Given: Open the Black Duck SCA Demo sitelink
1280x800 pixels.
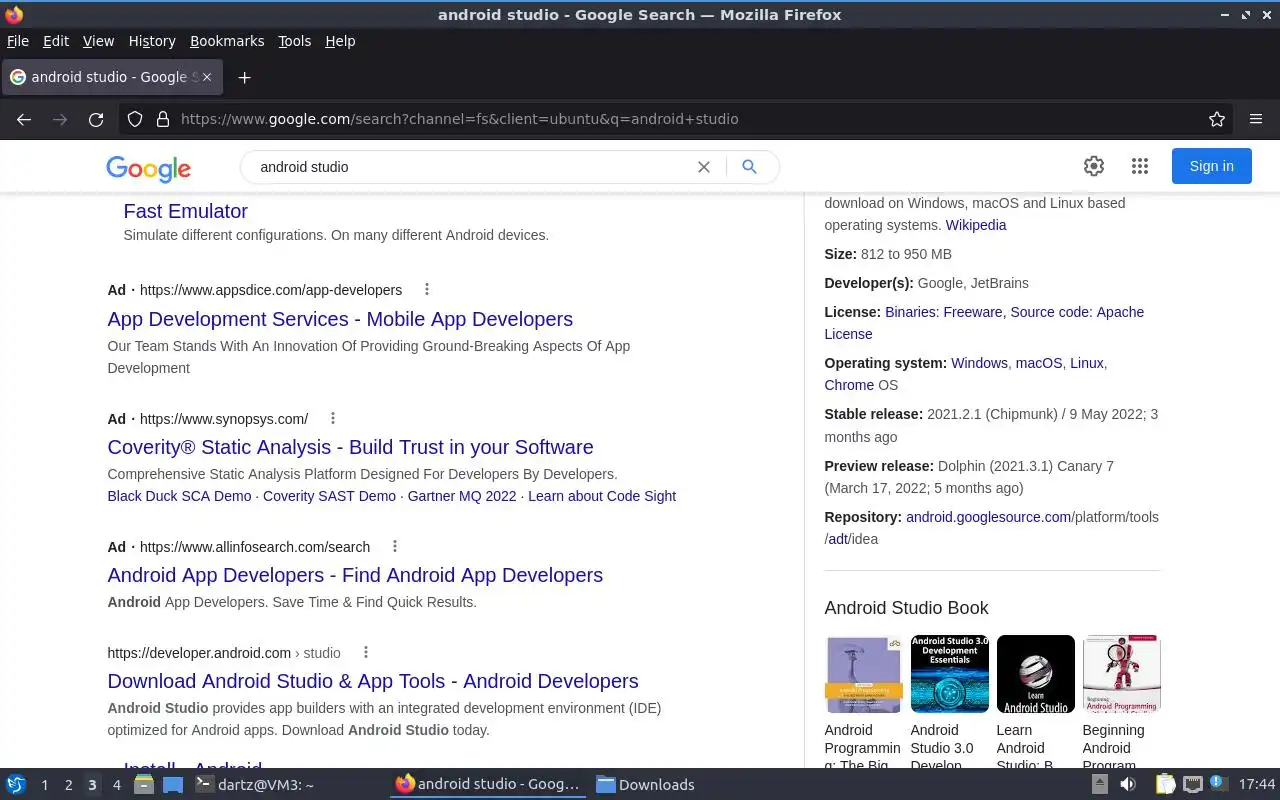Looking at the screenshot, I should point(179,496).
